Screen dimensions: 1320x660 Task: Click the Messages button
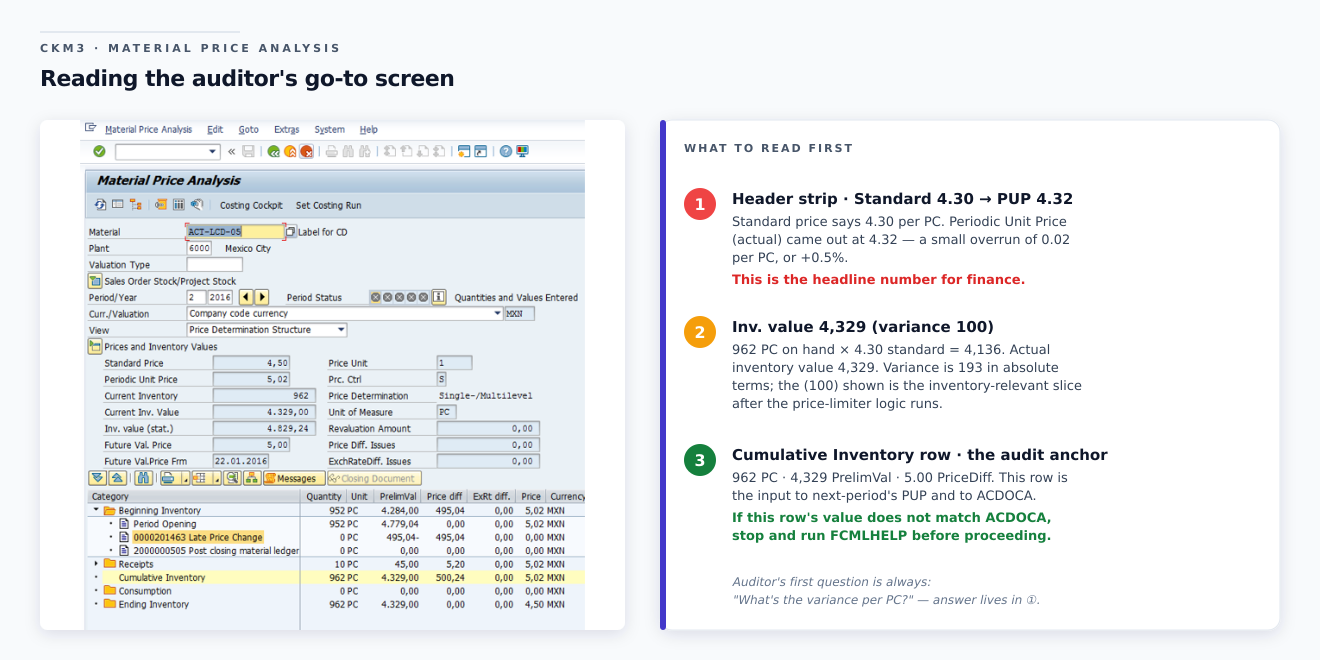pyautogui.click(x=294, y=478)
